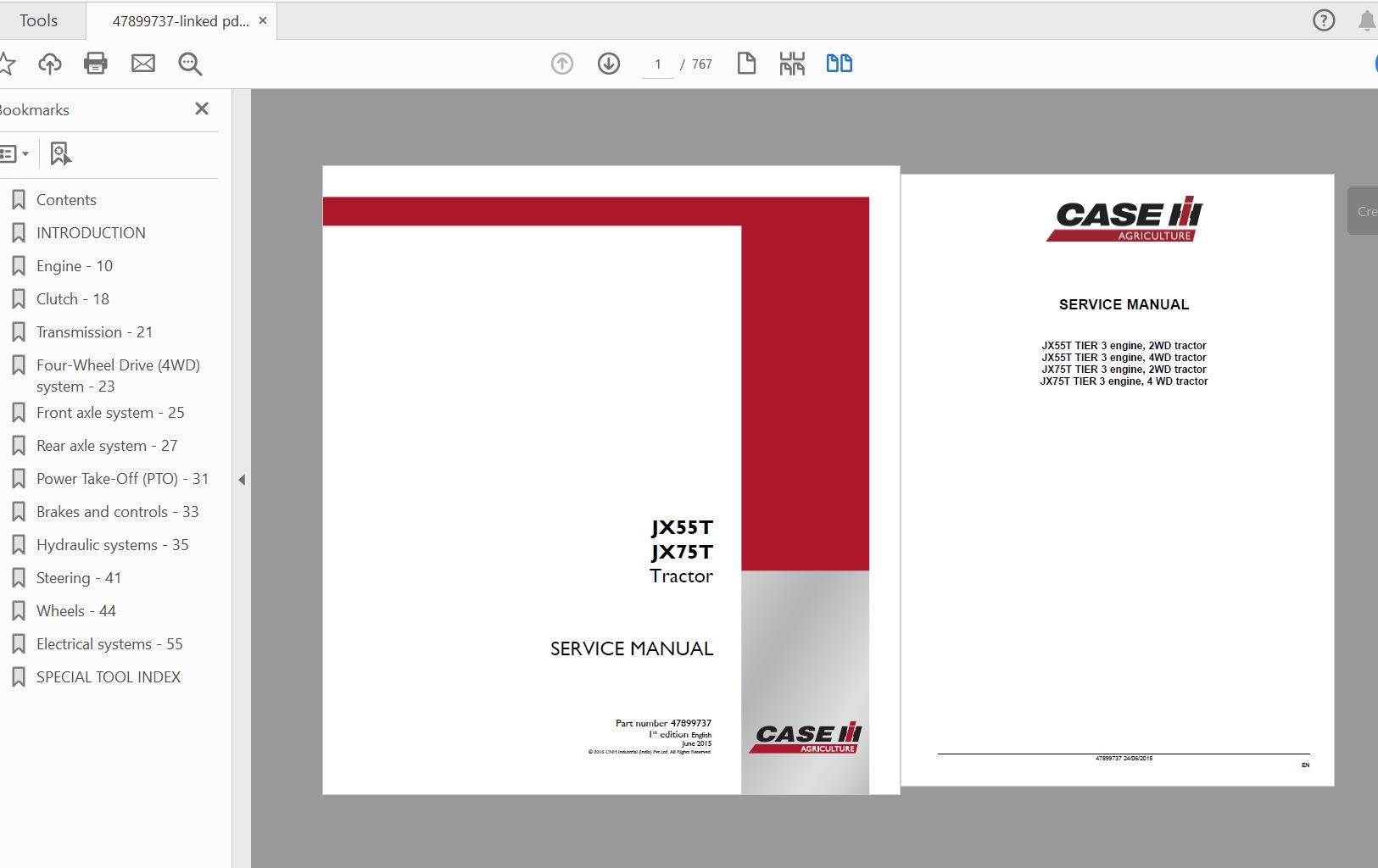Open the page thumbnails grid view
The width and height of the screenshot is (1378, 868).
(x=793, y=63)
